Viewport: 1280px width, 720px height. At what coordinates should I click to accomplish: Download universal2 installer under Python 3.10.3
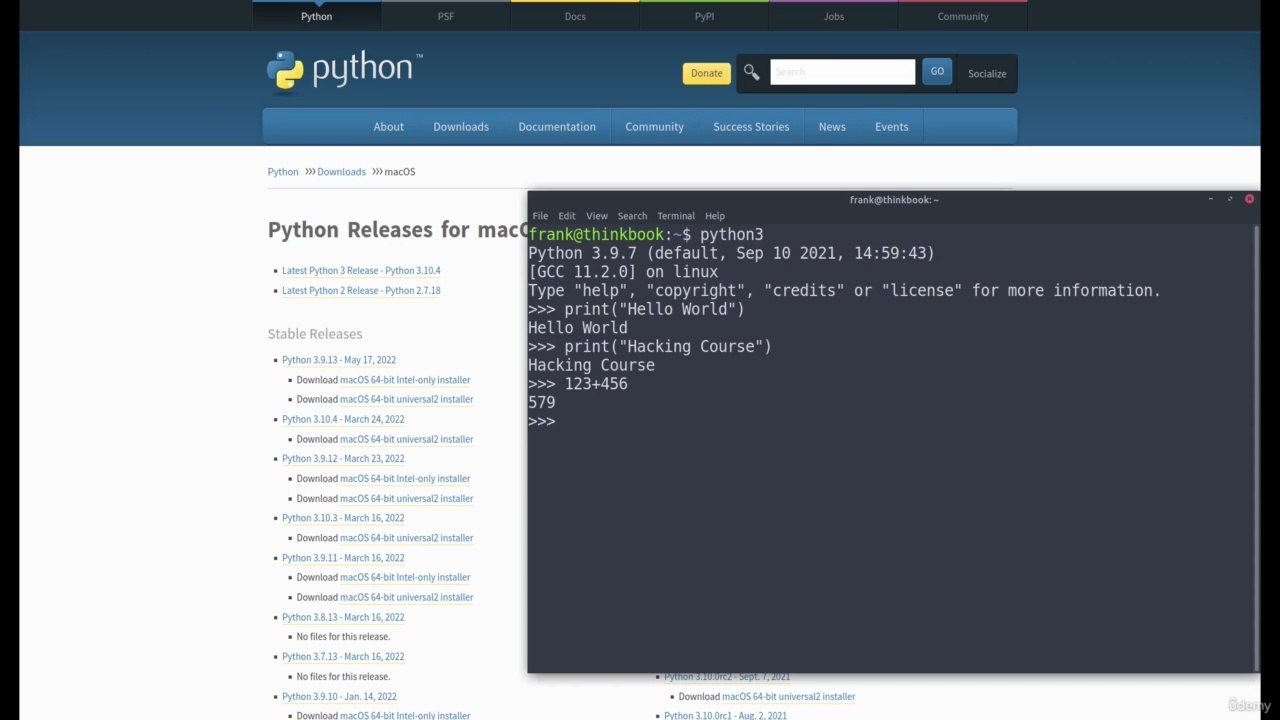coord(407,538)
